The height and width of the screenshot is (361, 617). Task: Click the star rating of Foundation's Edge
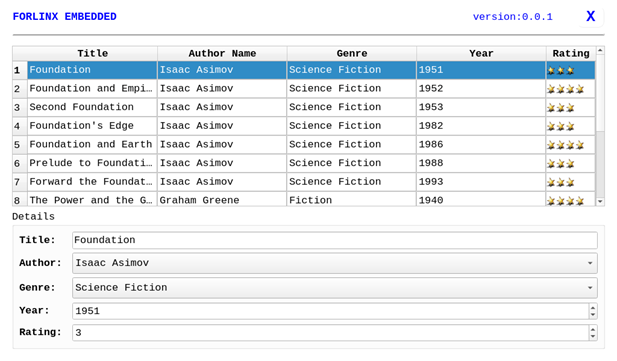(571, 126)
